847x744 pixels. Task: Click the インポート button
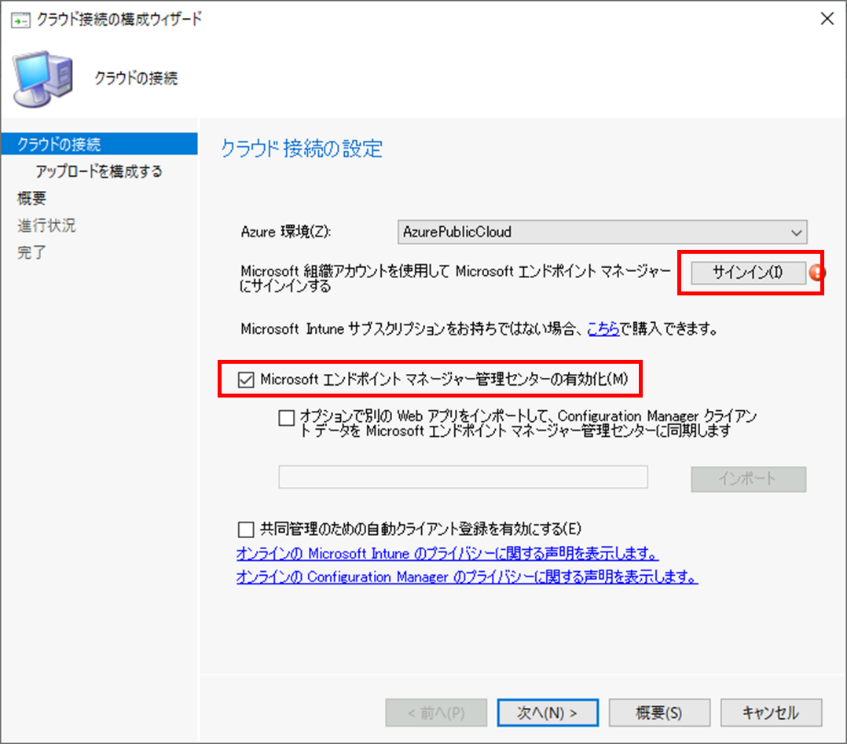pyautogui.click(x=748, y=479)
